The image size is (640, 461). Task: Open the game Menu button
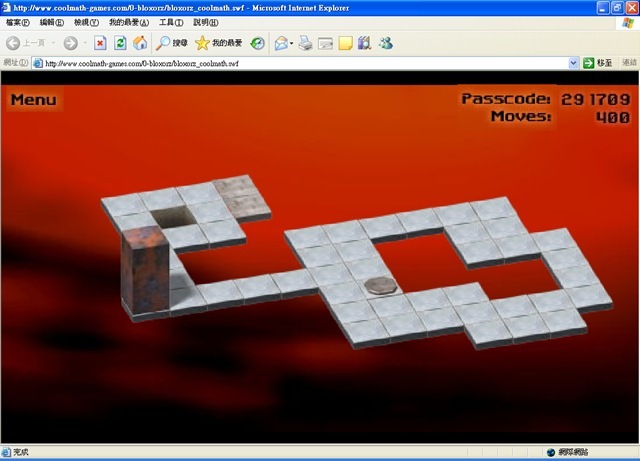pyautogui.click(x=34, y=100)
